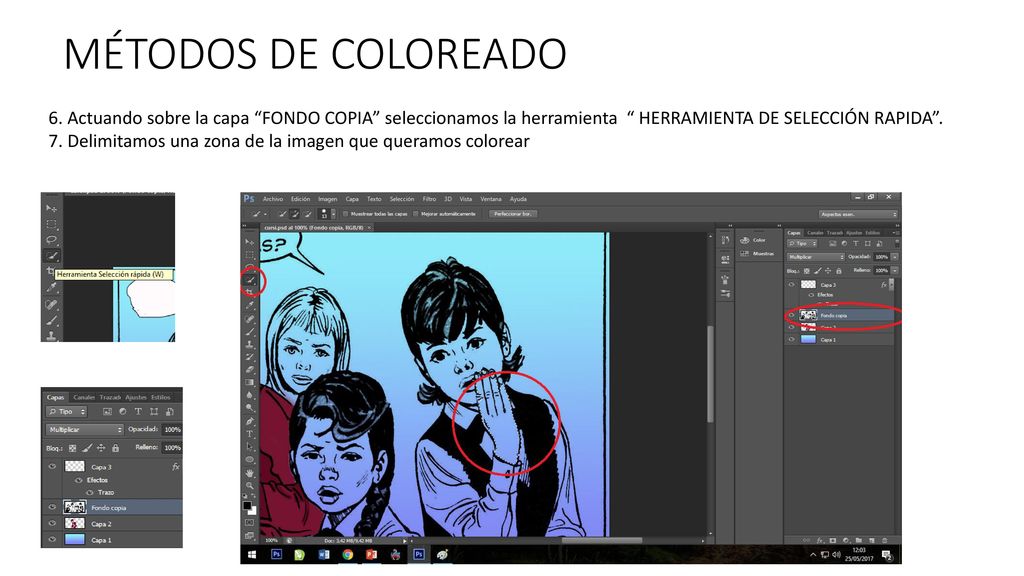
Task: Select the Eraser tool in main Photoshop toolbar
Action: coord(249,369)
